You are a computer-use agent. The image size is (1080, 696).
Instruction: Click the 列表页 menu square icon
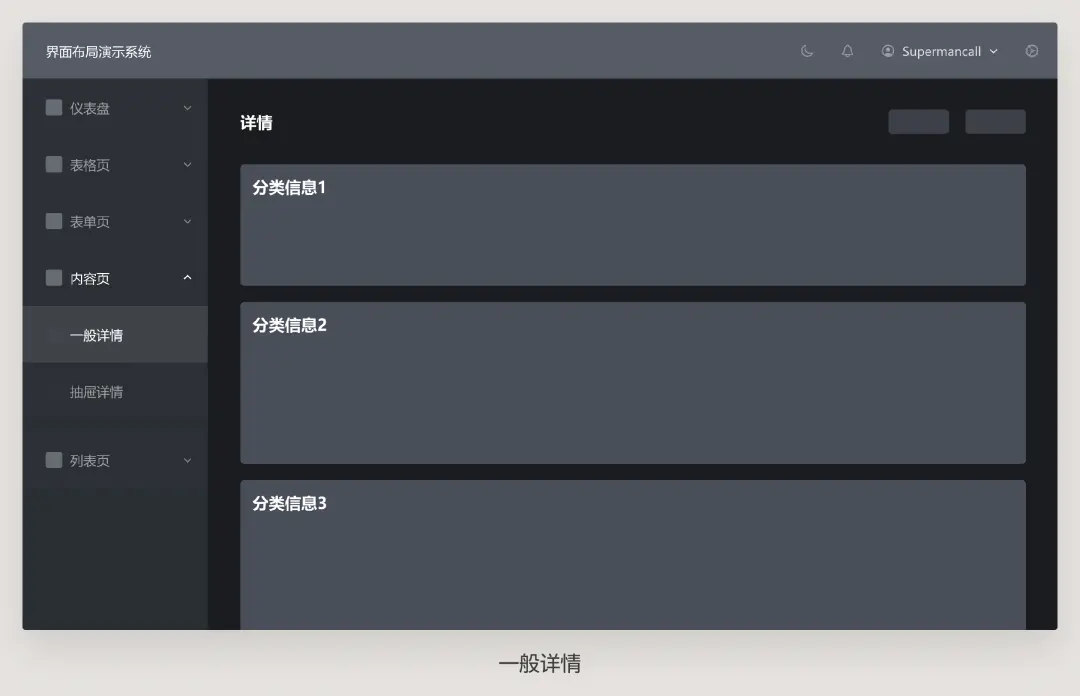tap(54, 460)
